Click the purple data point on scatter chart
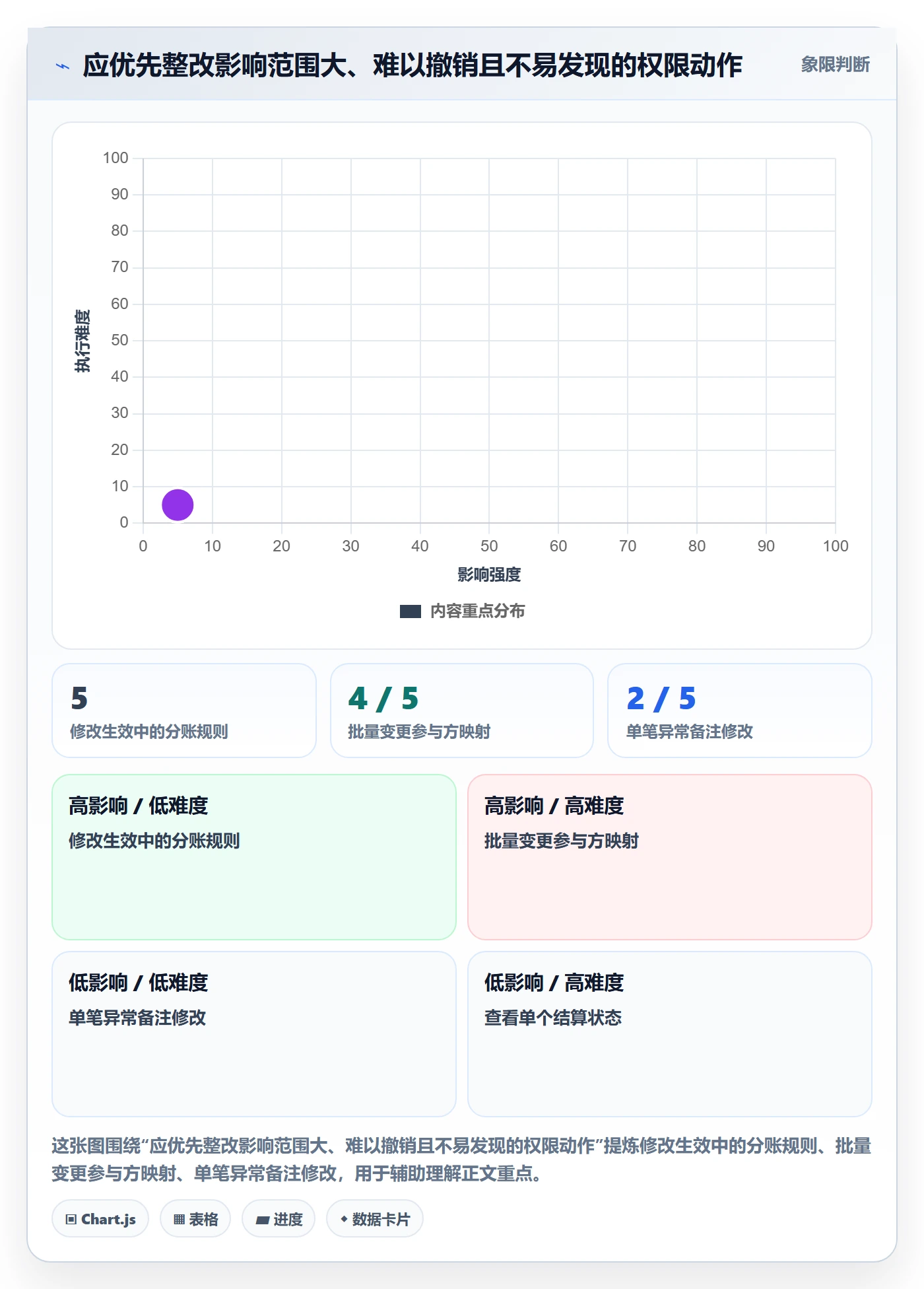The height and width of the screenshot is (1289, 924). tap(178, 505)
